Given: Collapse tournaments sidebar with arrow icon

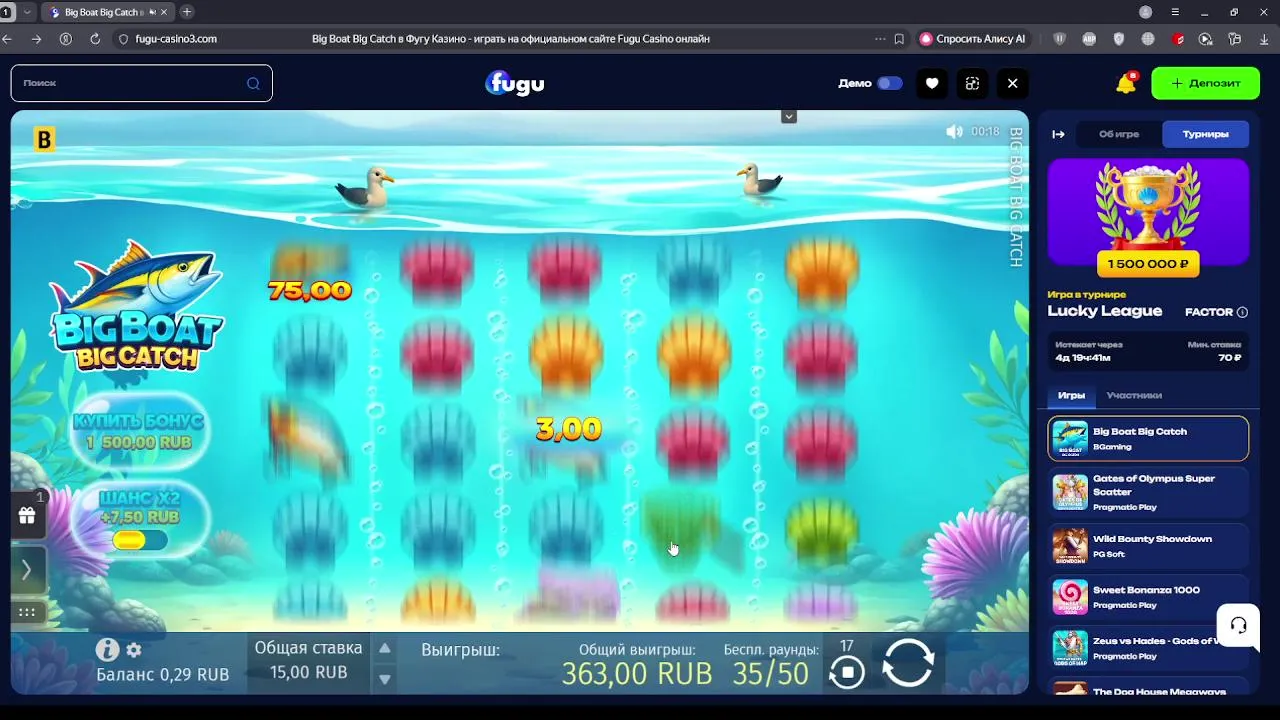Looking at the screenshot, I should pyautogui.click(x=1058, y=134).
